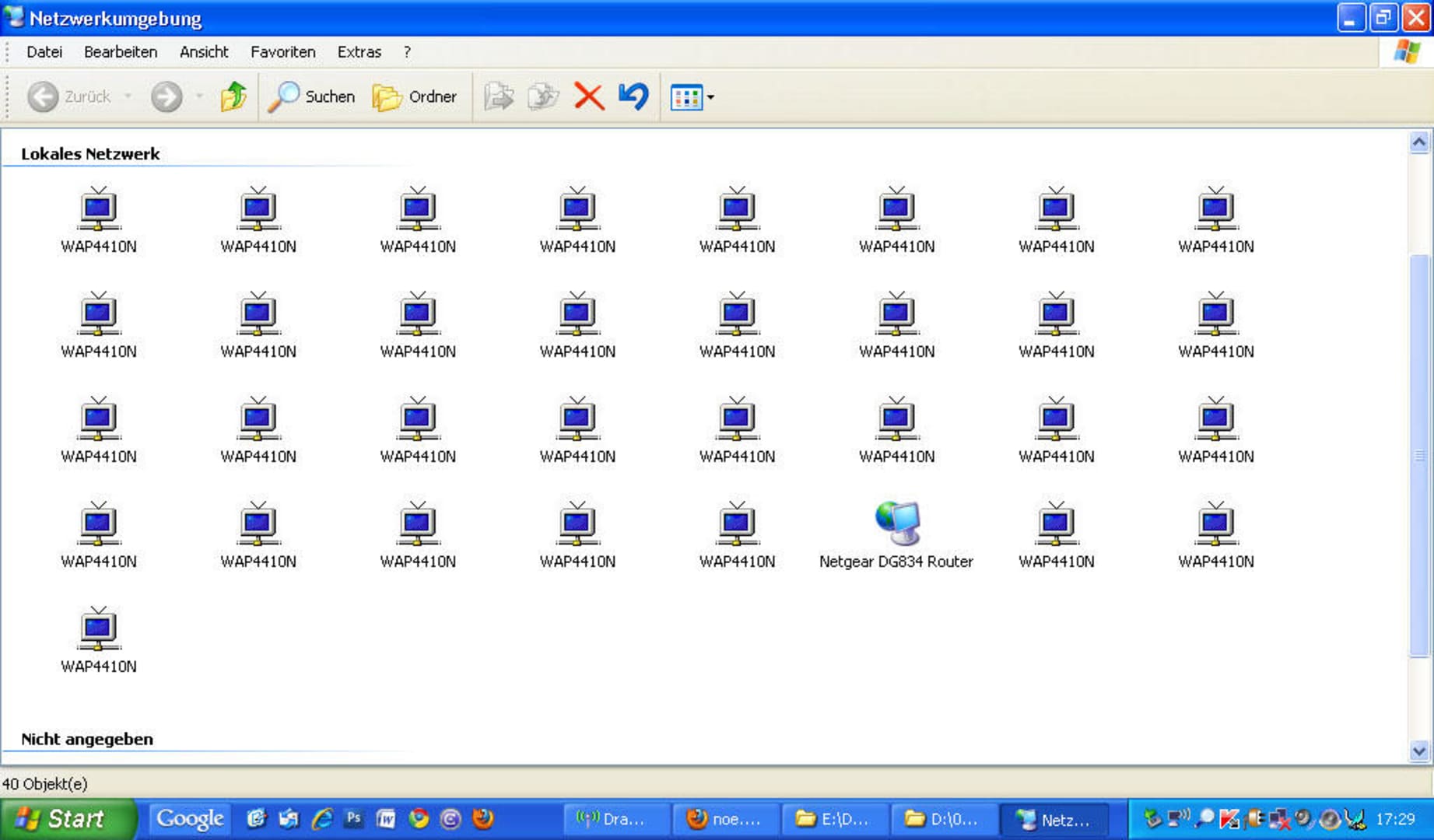Click the vertical scrollbar down arrow

[1418, 751]
